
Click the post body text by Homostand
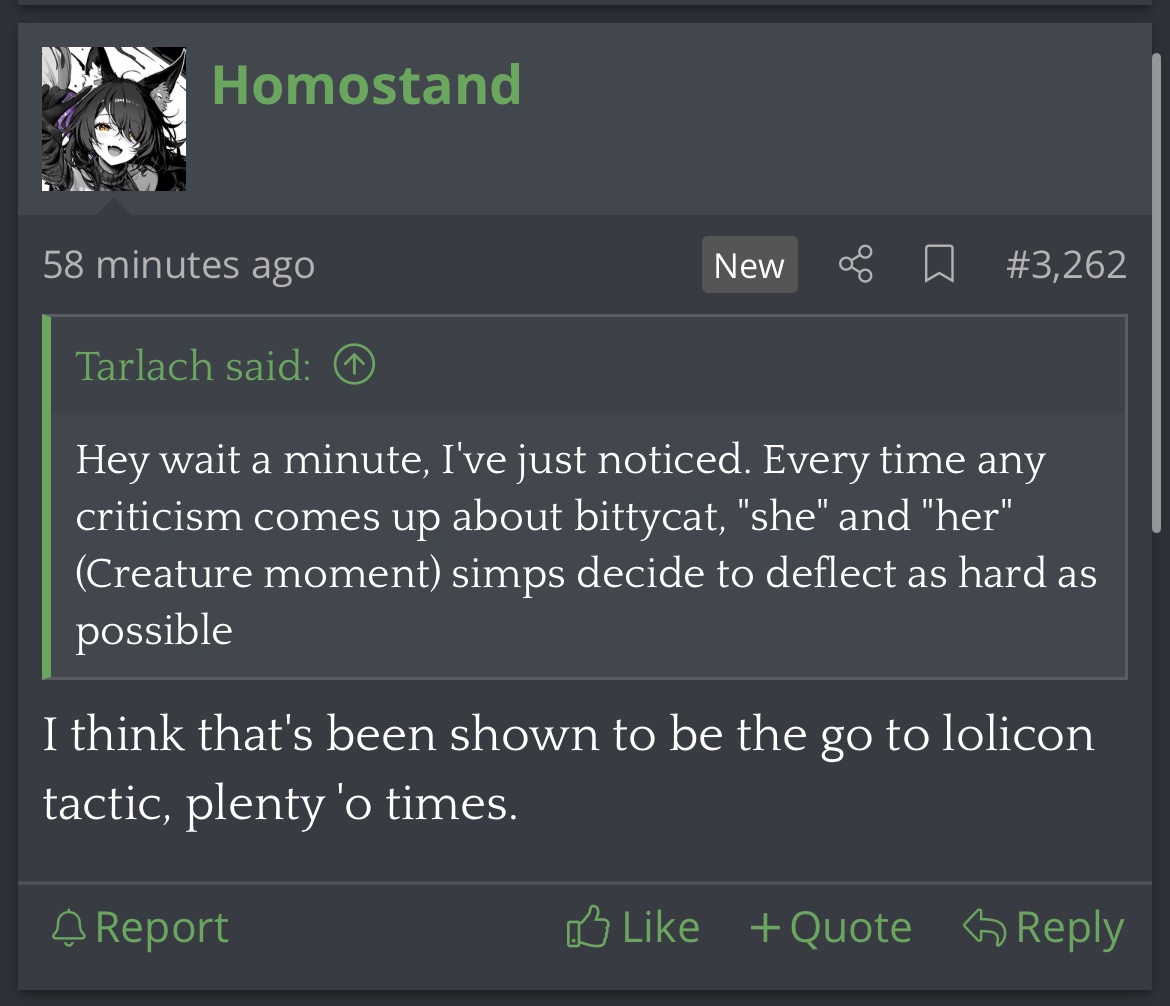[x=568, y=768]
